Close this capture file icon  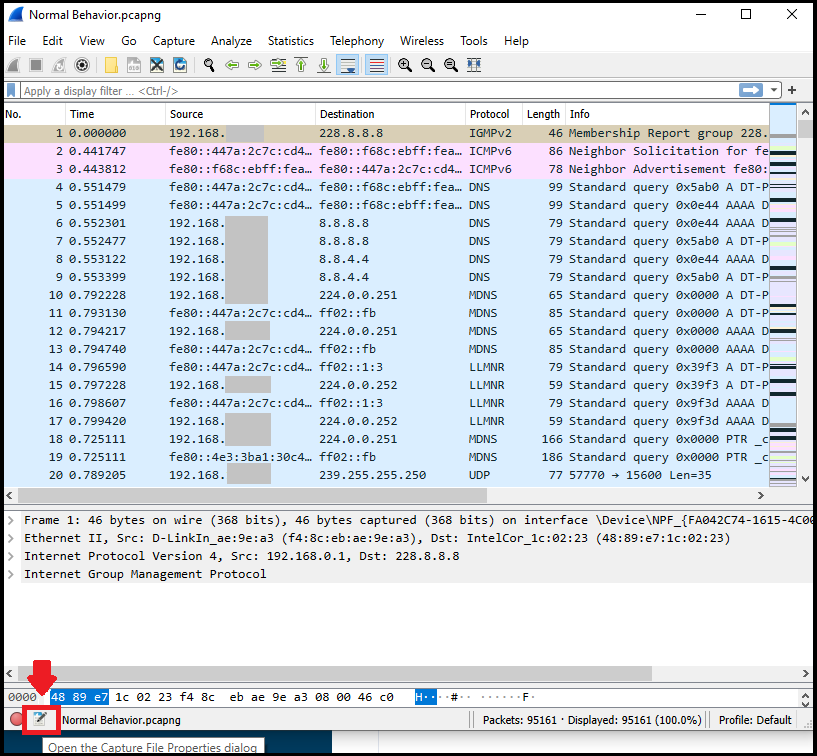click(157, 65)
